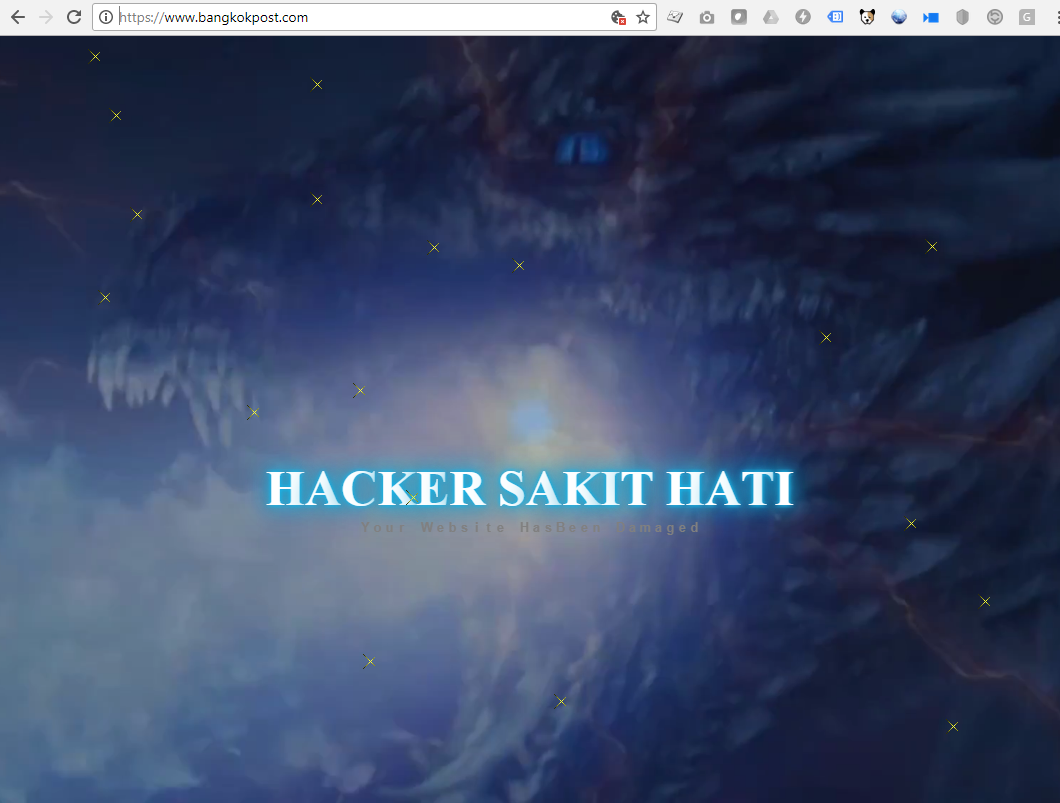Click the blue video camera extension
This screenshot has width=1060, height=803.
(931, 18)
